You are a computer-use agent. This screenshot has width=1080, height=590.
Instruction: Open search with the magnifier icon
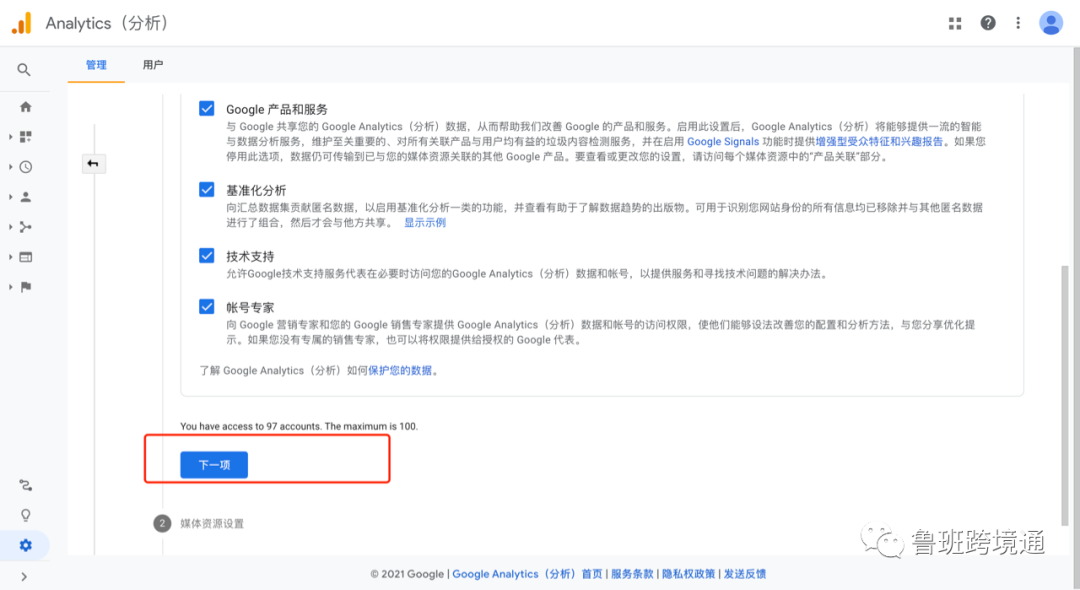[26, 69]
